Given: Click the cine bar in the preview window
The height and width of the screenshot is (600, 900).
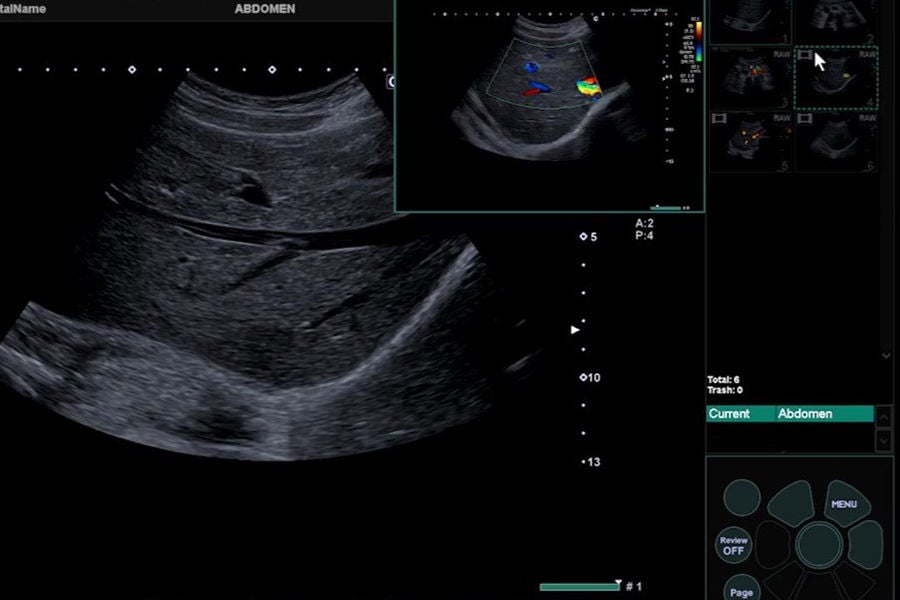Looking at the screenshot, I should 666,207.
